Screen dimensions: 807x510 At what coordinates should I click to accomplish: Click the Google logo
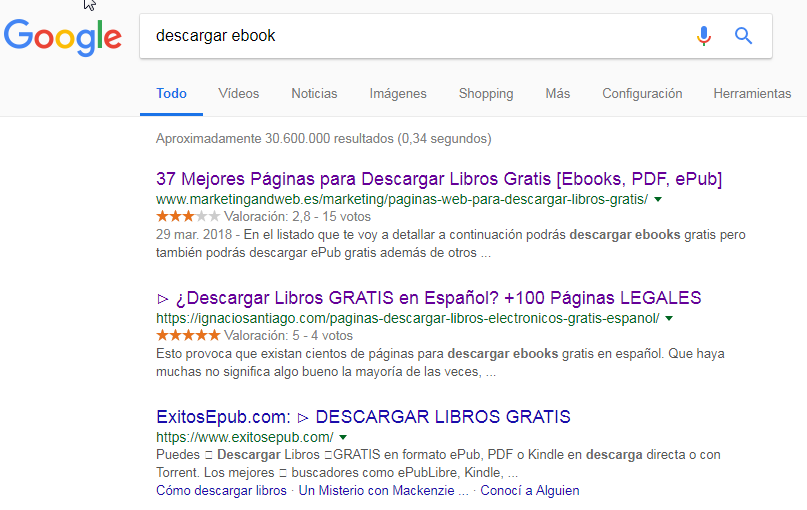click(x=63, y=38)
